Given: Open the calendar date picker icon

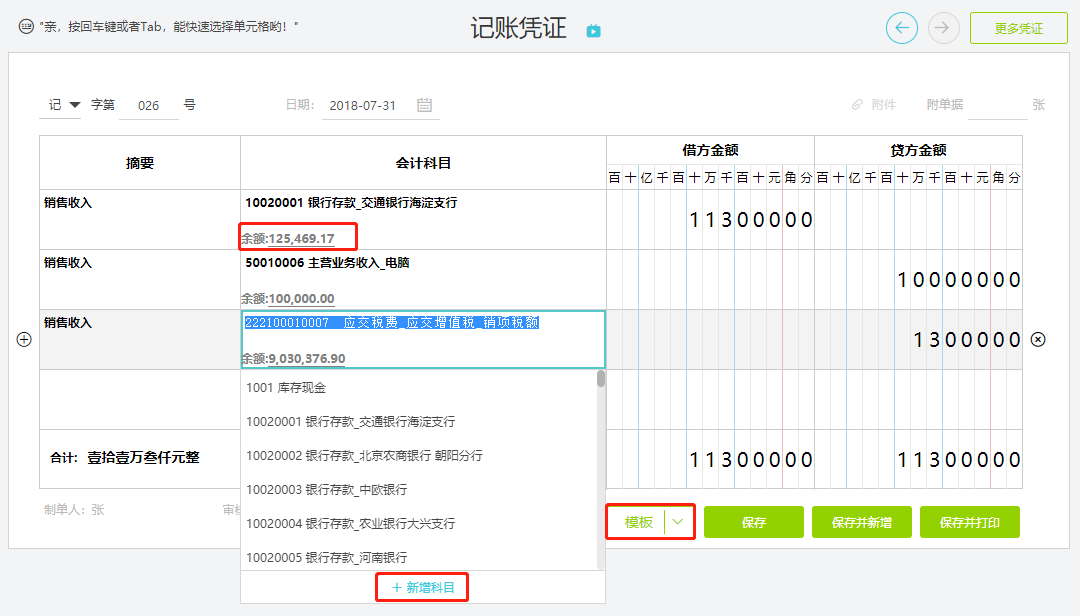Looking at the screenshot, I should (424, 105).
